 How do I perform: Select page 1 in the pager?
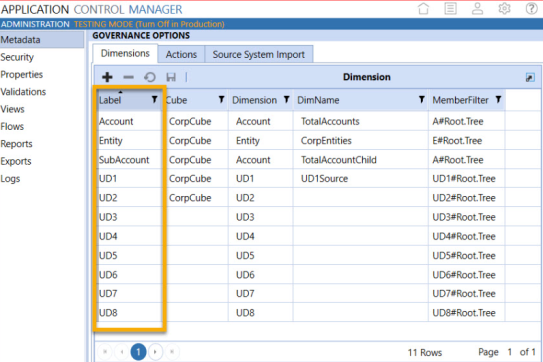click(x=138, y=352)
